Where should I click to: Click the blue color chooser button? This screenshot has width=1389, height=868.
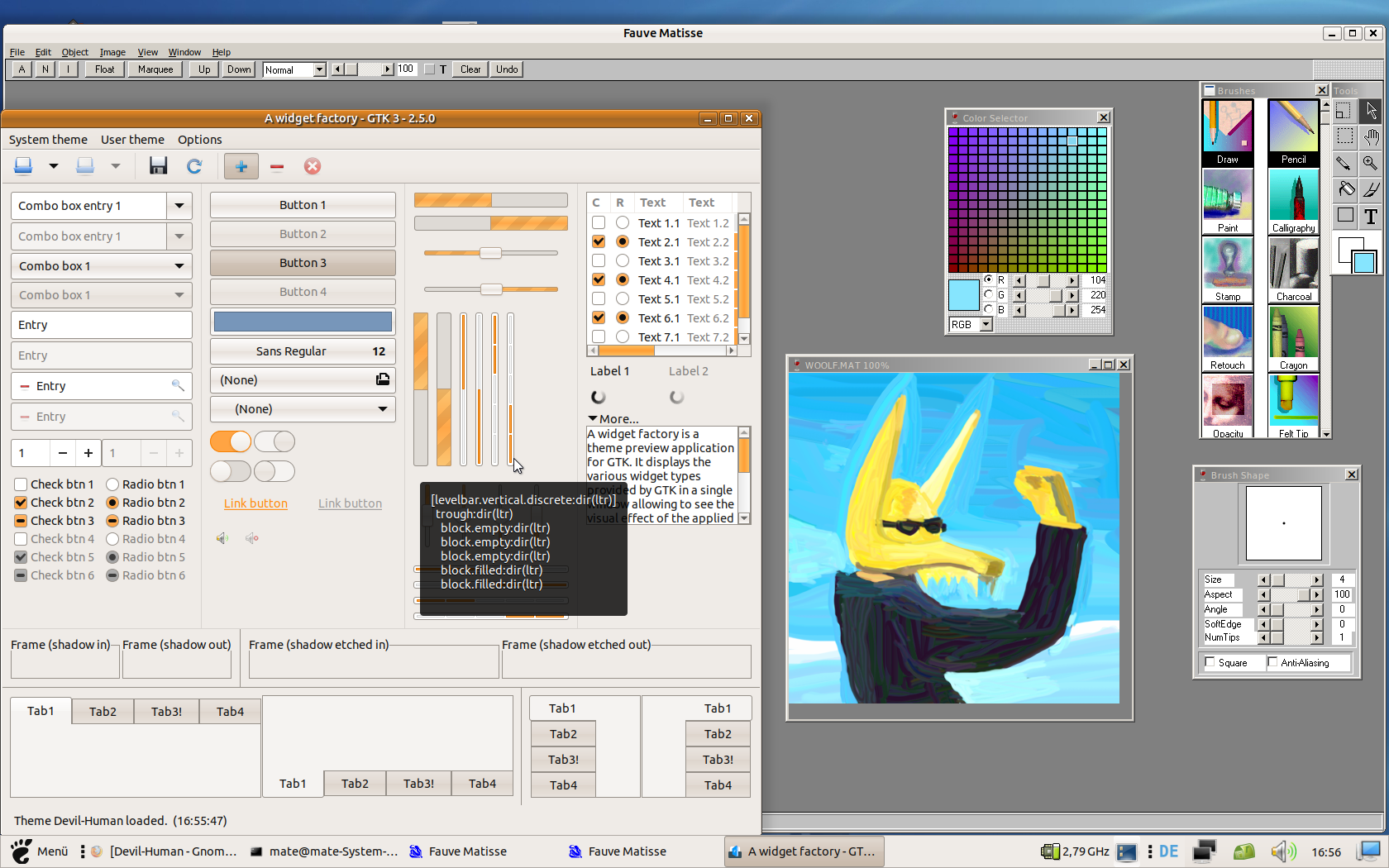[x=303, y=322]
